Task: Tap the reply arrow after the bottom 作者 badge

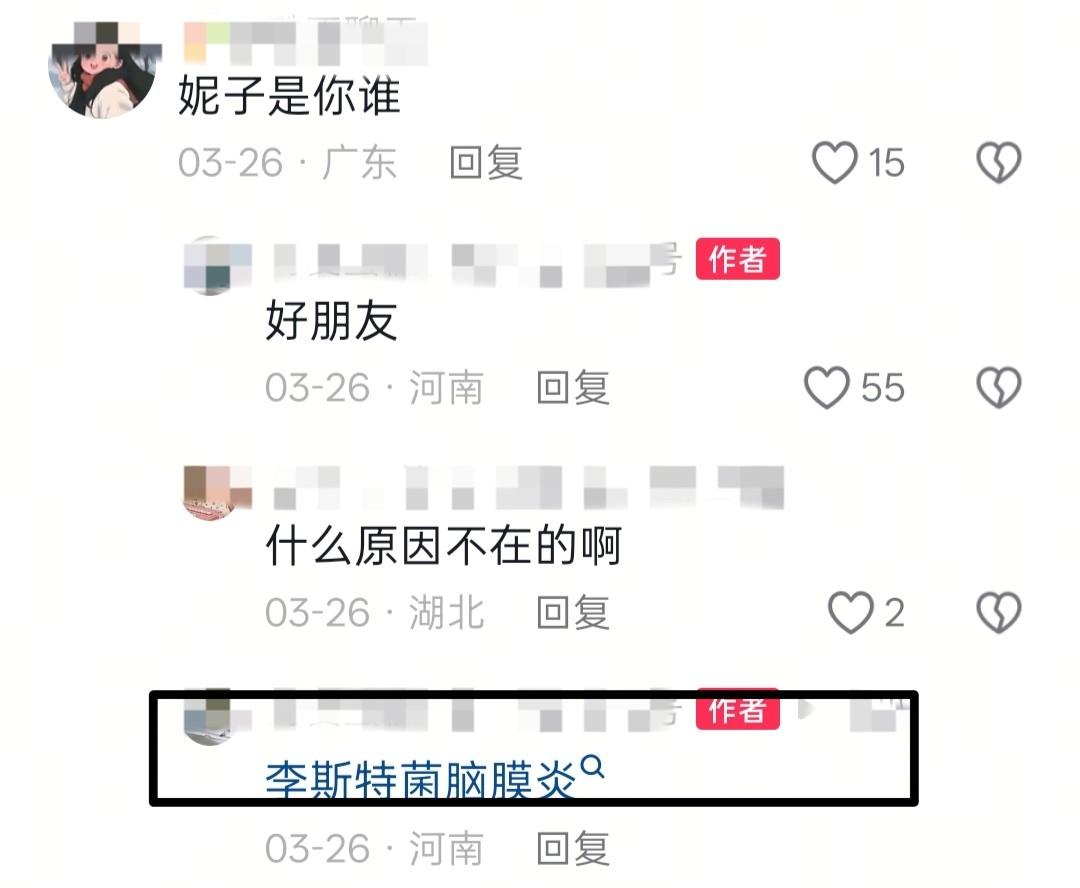Action: pyautogui.click(x=806, y=709)
